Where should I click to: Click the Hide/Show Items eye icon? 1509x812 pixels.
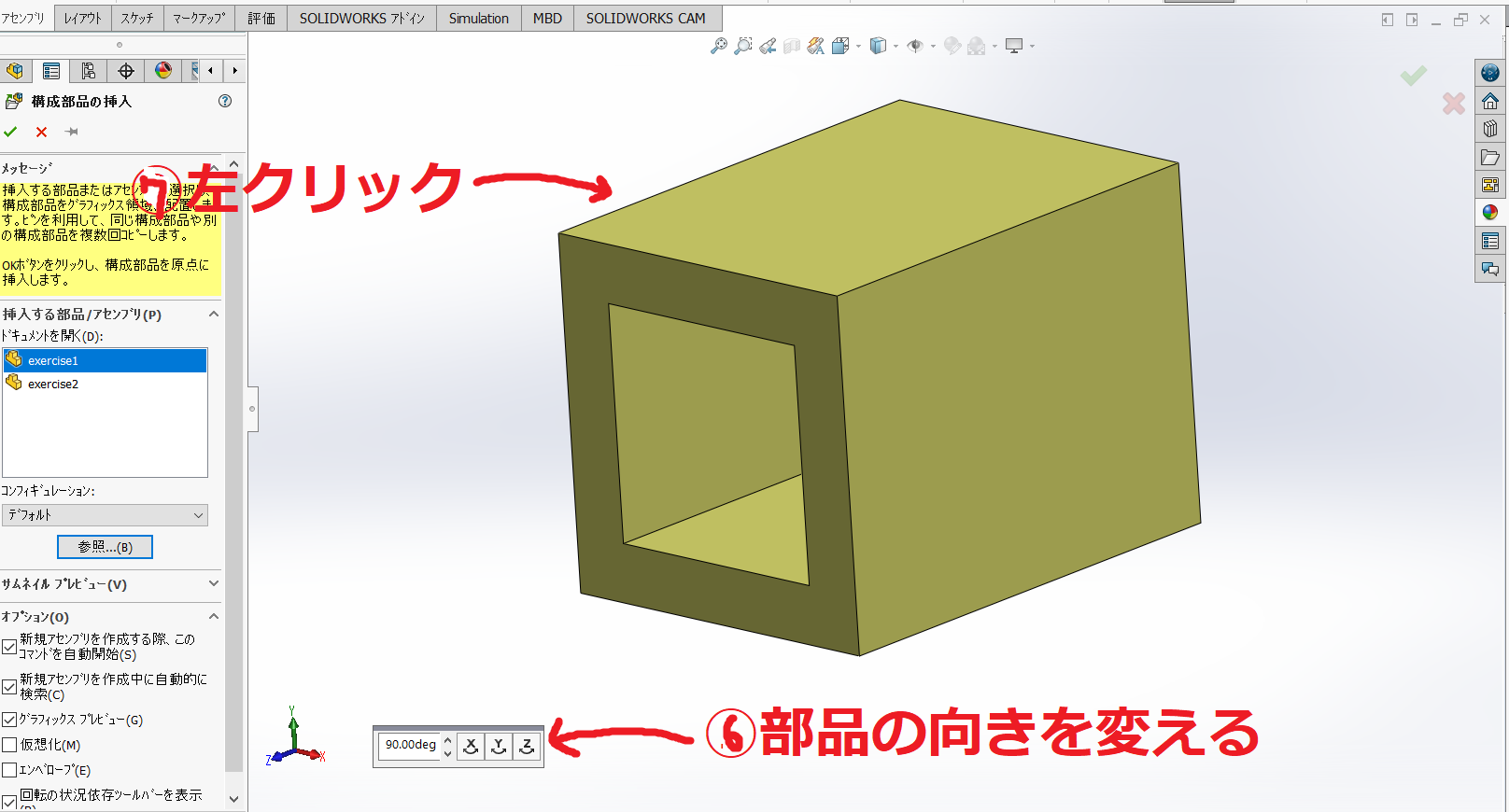pos(915,46)
